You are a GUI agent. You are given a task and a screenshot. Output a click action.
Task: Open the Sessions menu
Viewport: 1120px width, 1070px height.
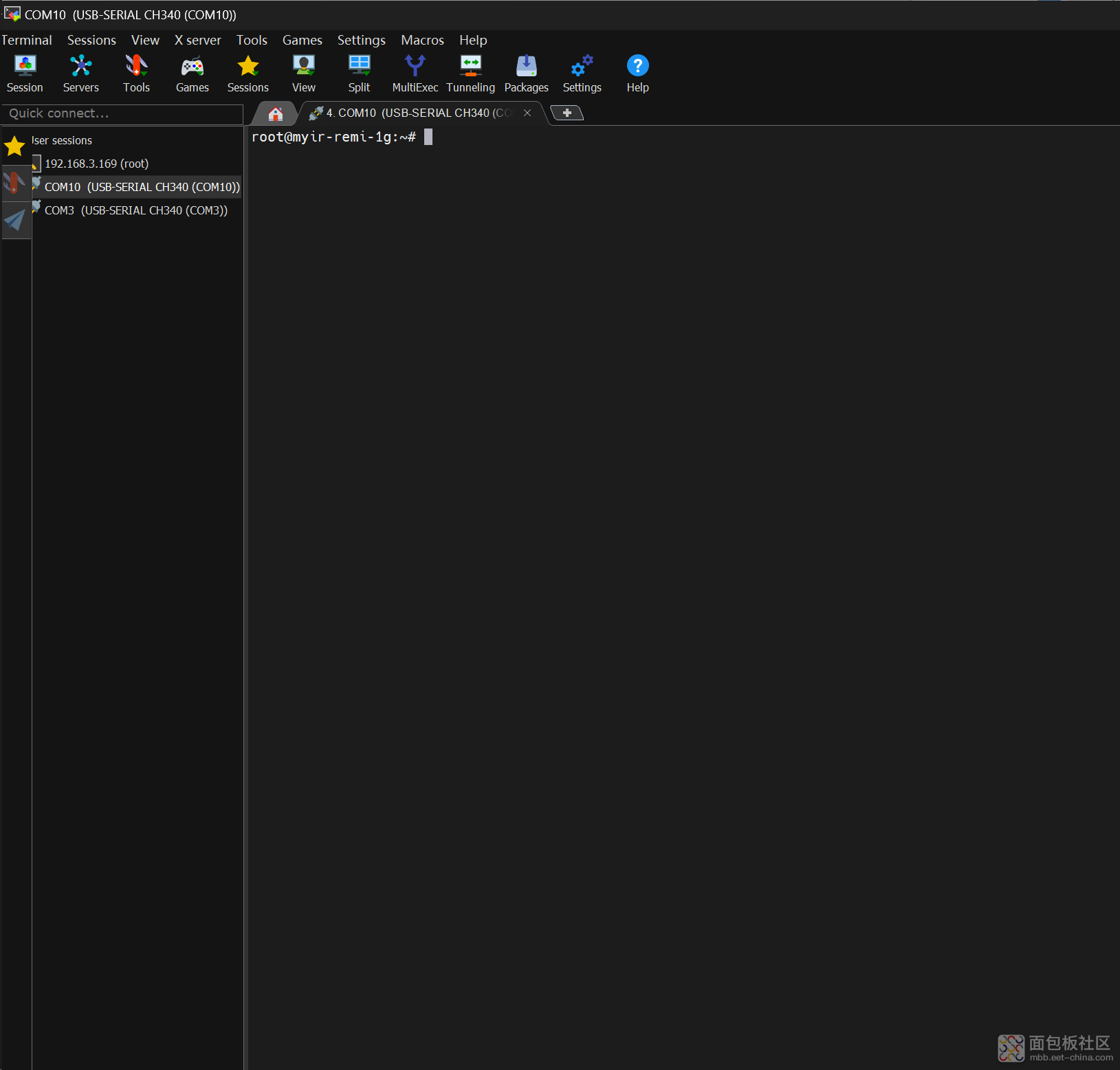[x=91, y=40]
